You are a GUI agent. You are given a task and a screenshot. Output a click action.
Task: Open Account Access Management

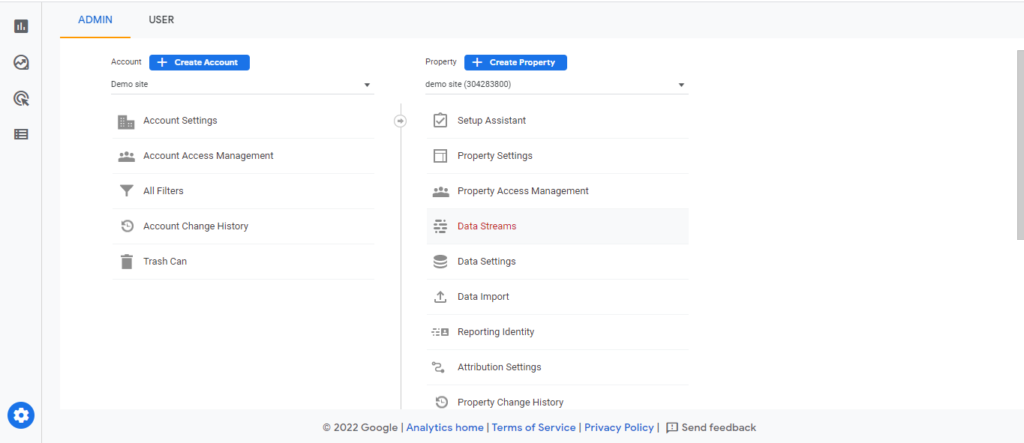click(208, 156)
